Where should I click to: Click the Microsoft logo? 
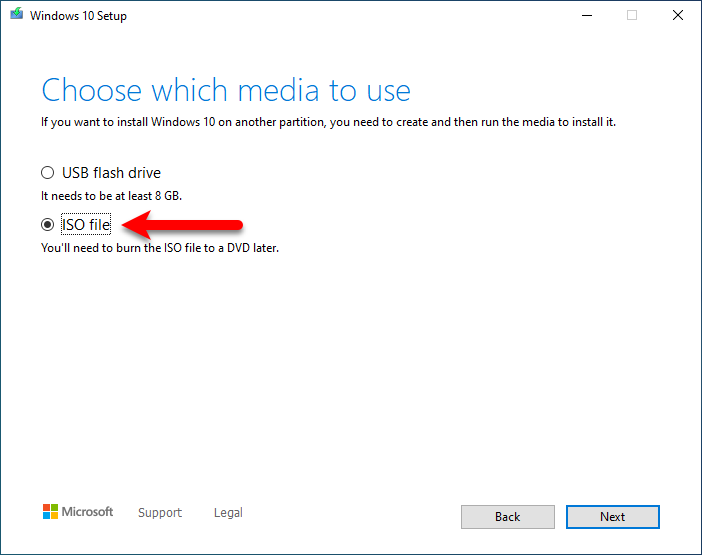tap(78, 512)
